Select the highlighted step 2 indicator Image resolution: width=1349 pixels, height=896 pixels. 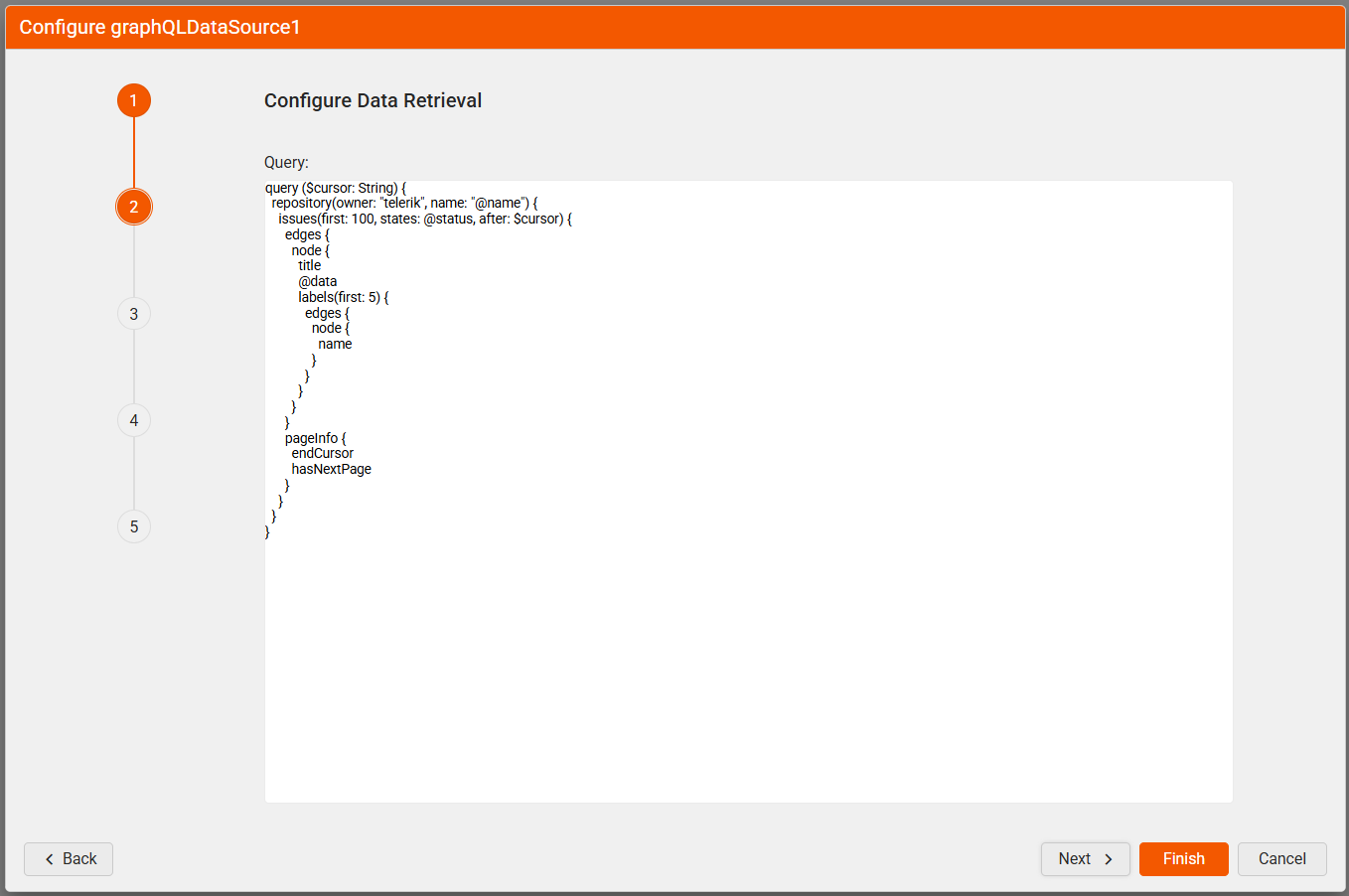pyautogui.click(x=134, y=207)
